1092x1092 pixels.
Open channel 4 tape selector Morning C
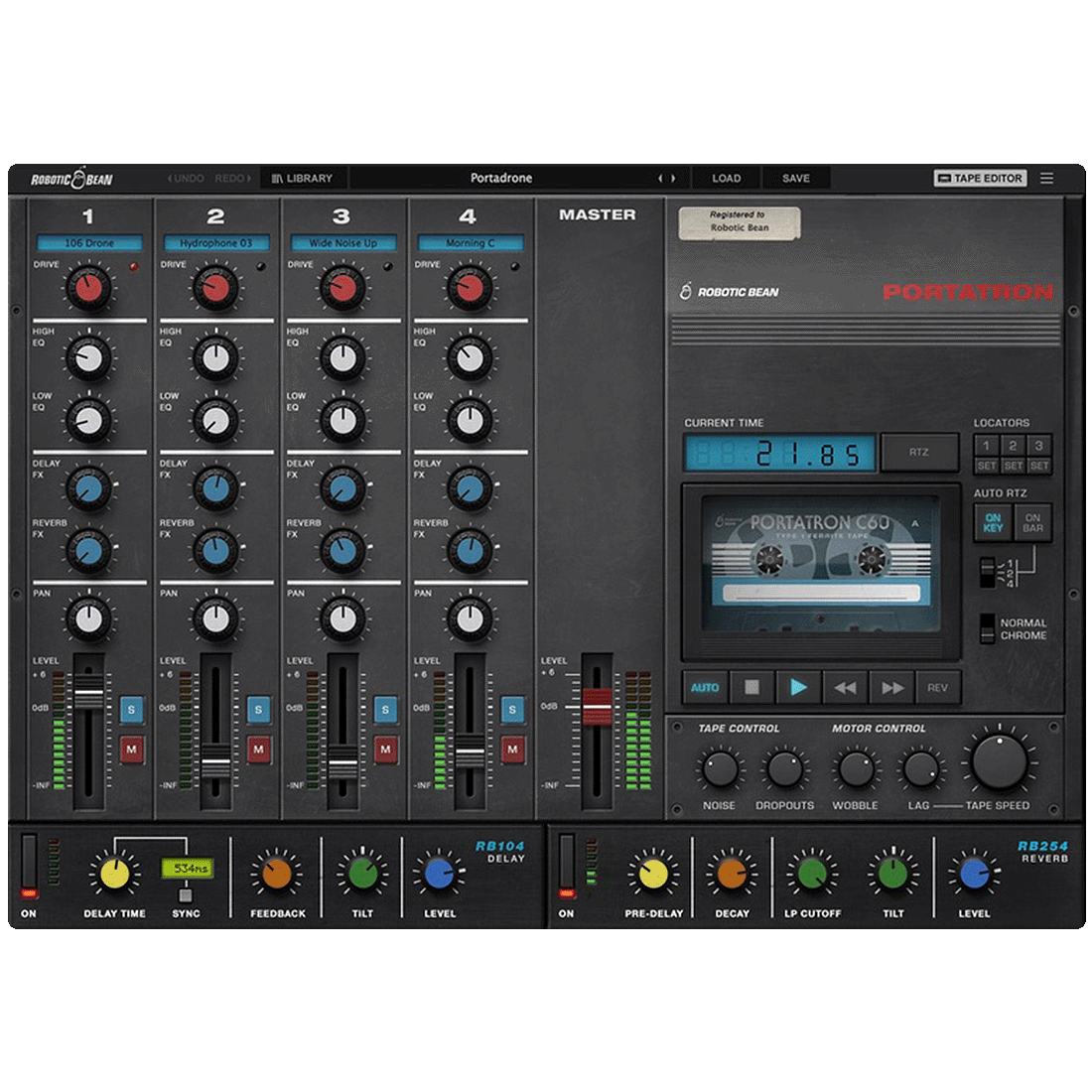pyautogui.click(x=471, y=243)
